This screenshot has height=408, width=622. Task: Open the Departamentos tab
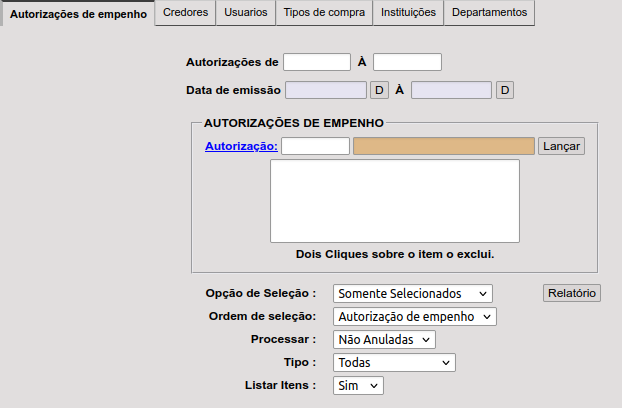[x=489, y=12]
